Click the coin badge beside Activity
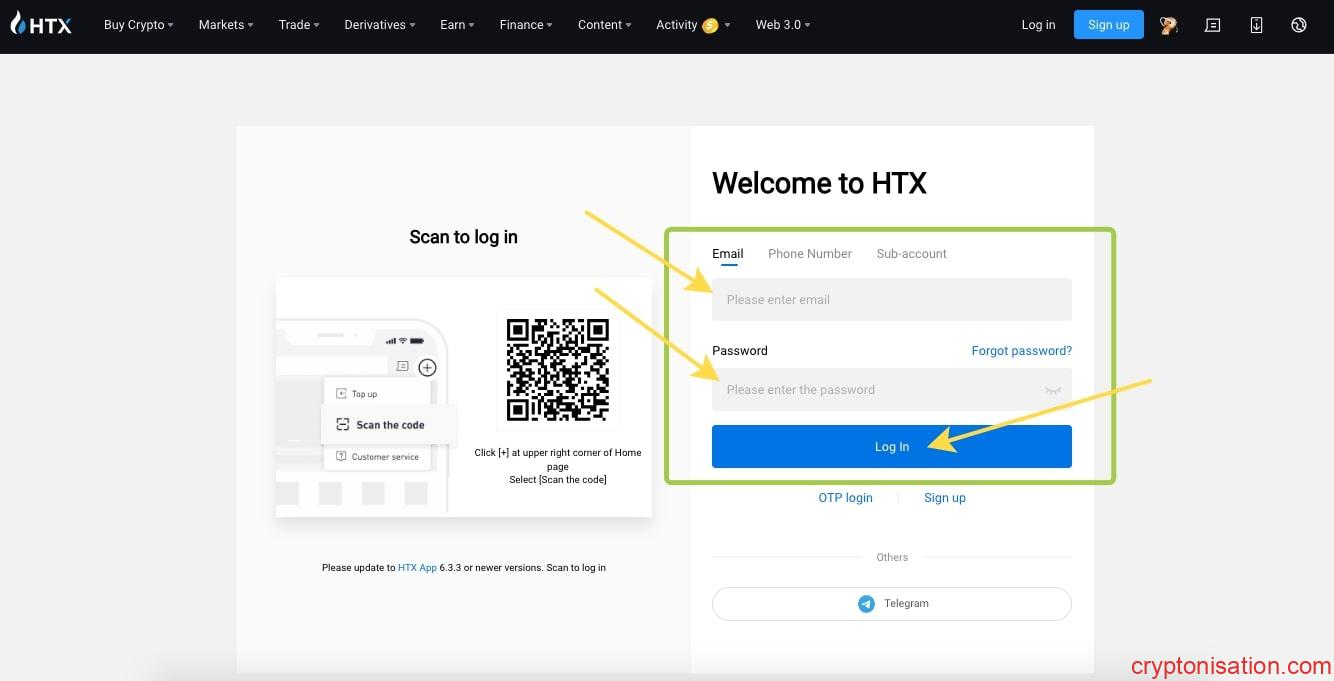 [x=710, y=26]
